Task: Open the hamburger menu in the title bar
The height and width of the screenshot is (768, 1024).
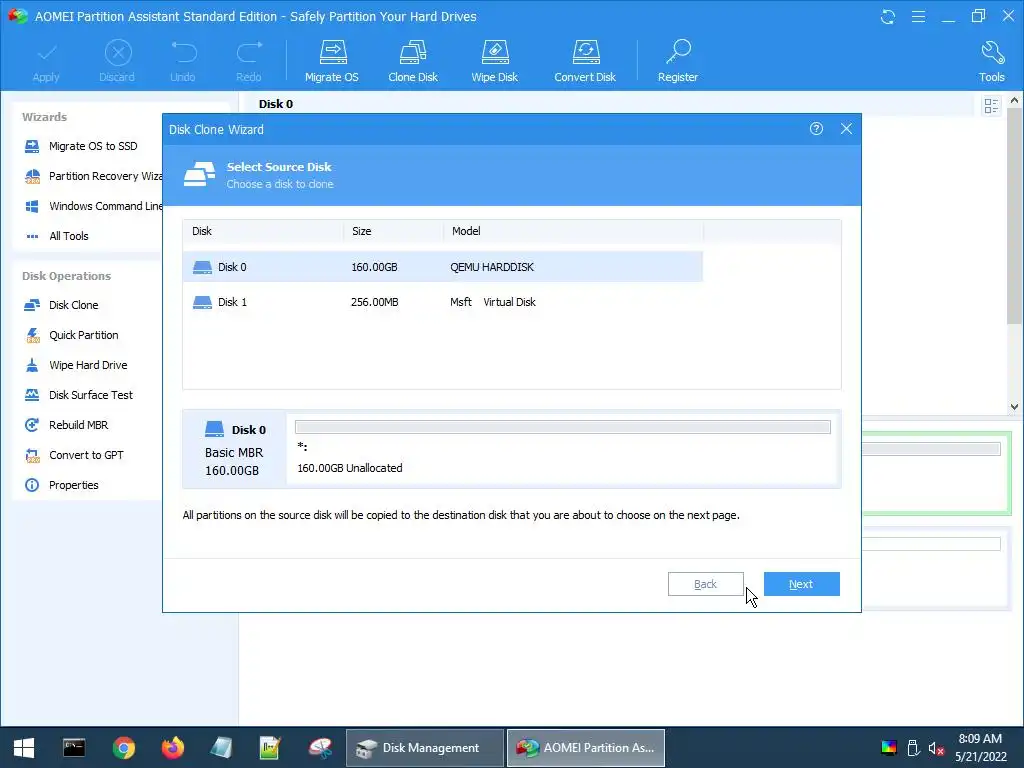Action: pos(918,16)
